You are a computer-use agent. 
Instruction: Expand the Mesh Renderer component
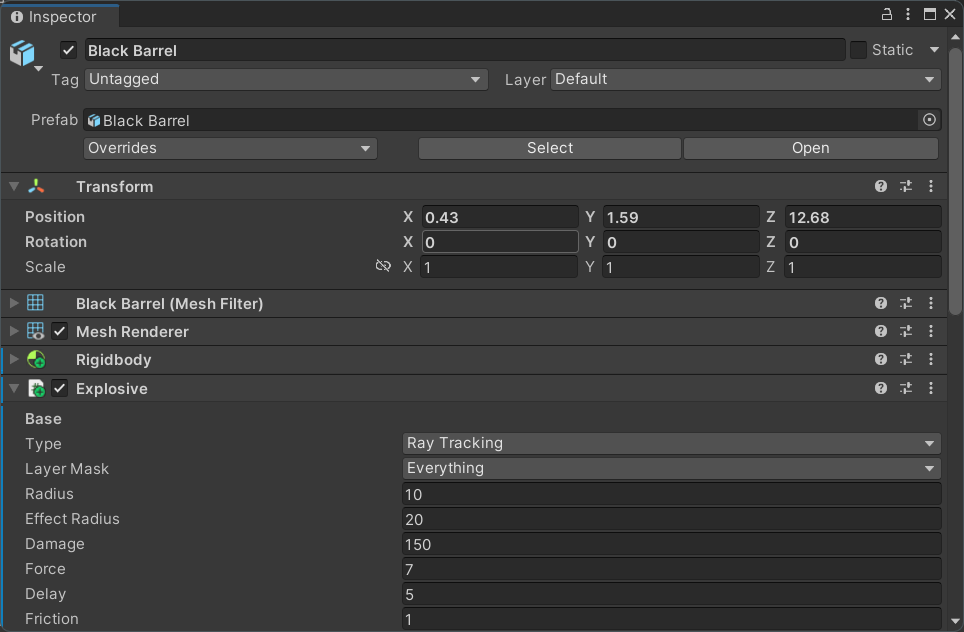[x=14, y=331]
